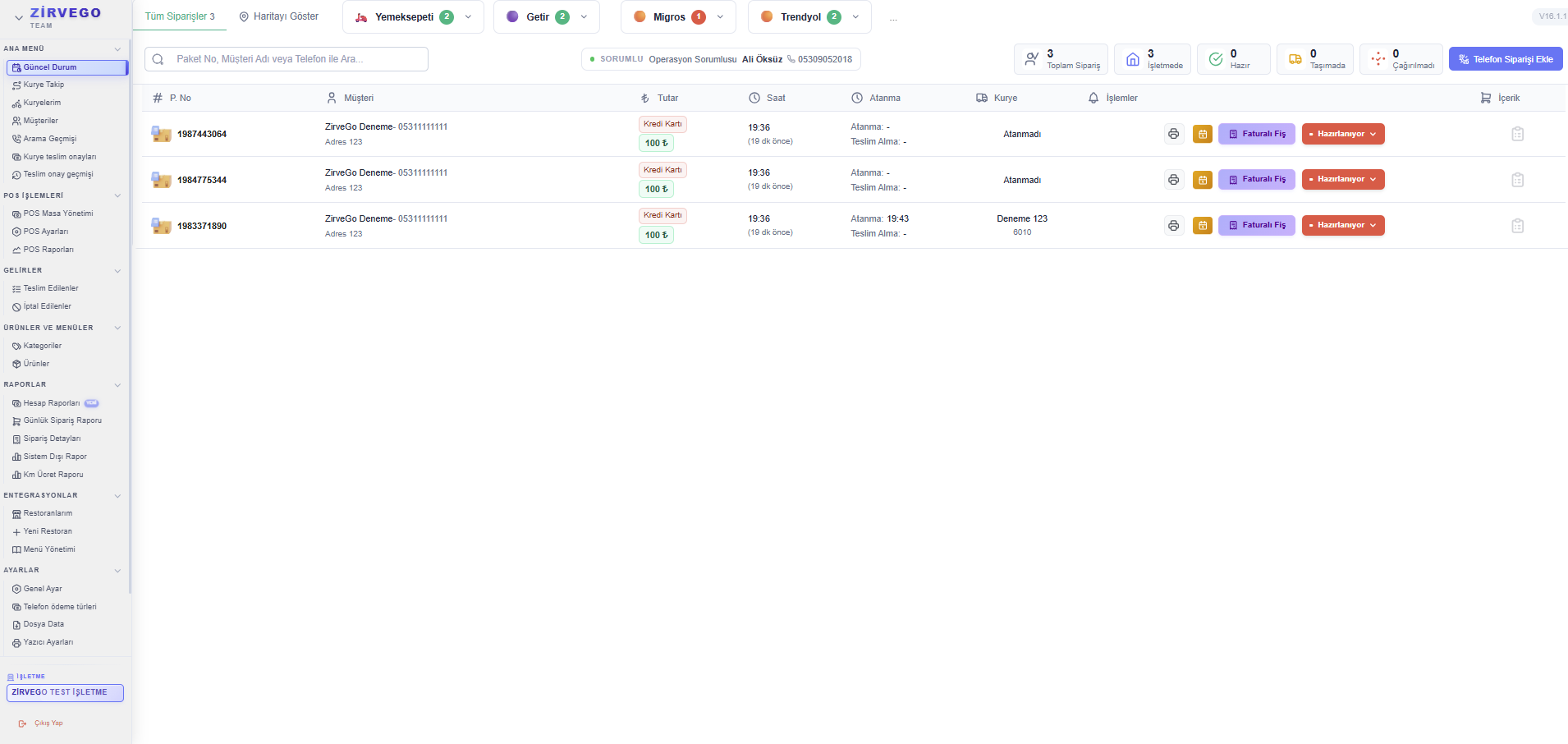1568x744 pixels.
Task: Open Toplam Sipariş counter card
Action: (1061, 59)
